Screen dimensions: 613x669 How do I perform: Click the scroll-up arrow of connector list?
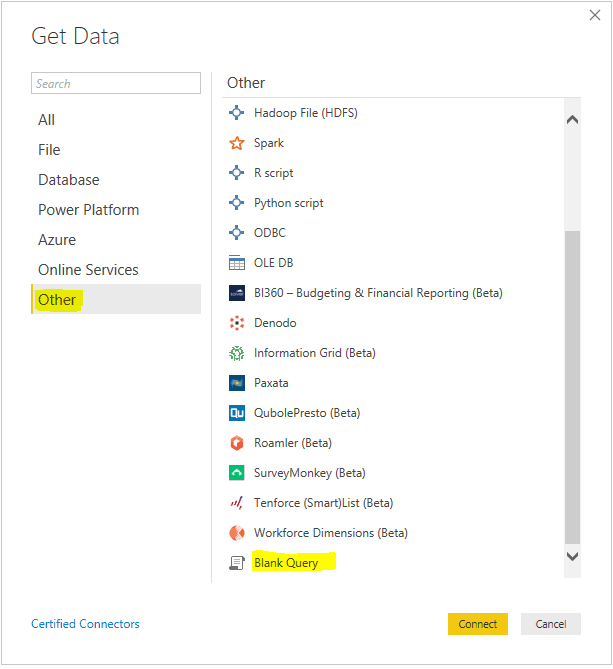(x=572, y=120)
